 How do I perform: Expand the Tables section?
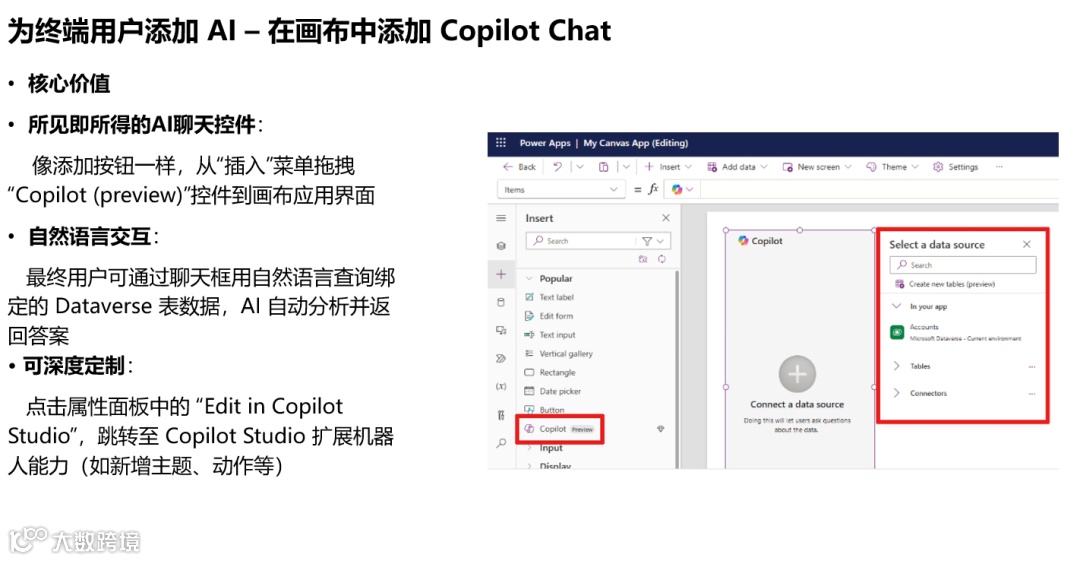point(896,366)
